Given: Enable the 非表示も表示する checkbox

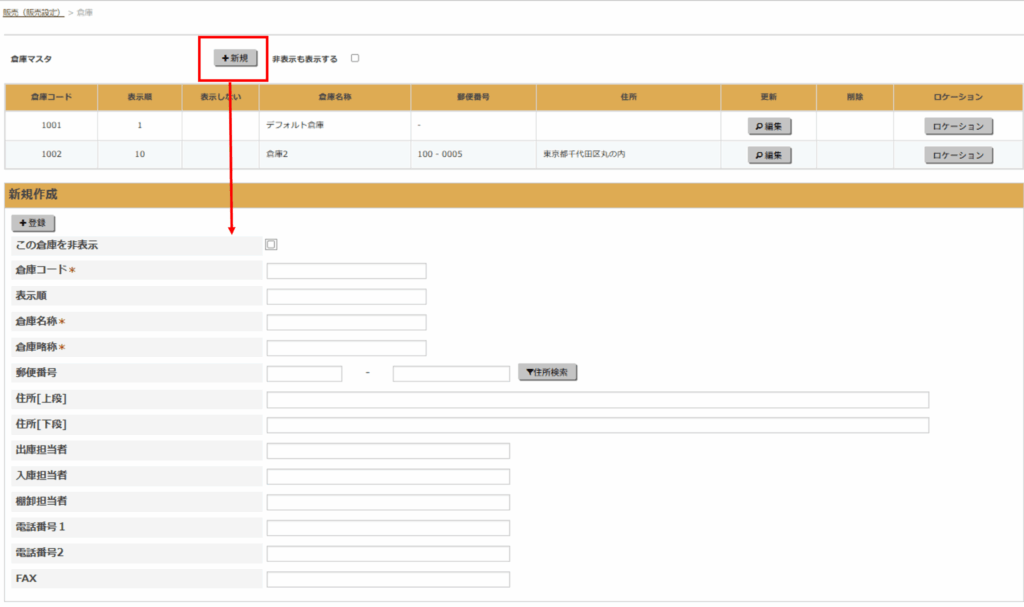Looking at the screenshot, I should click(x=355, y=58).
